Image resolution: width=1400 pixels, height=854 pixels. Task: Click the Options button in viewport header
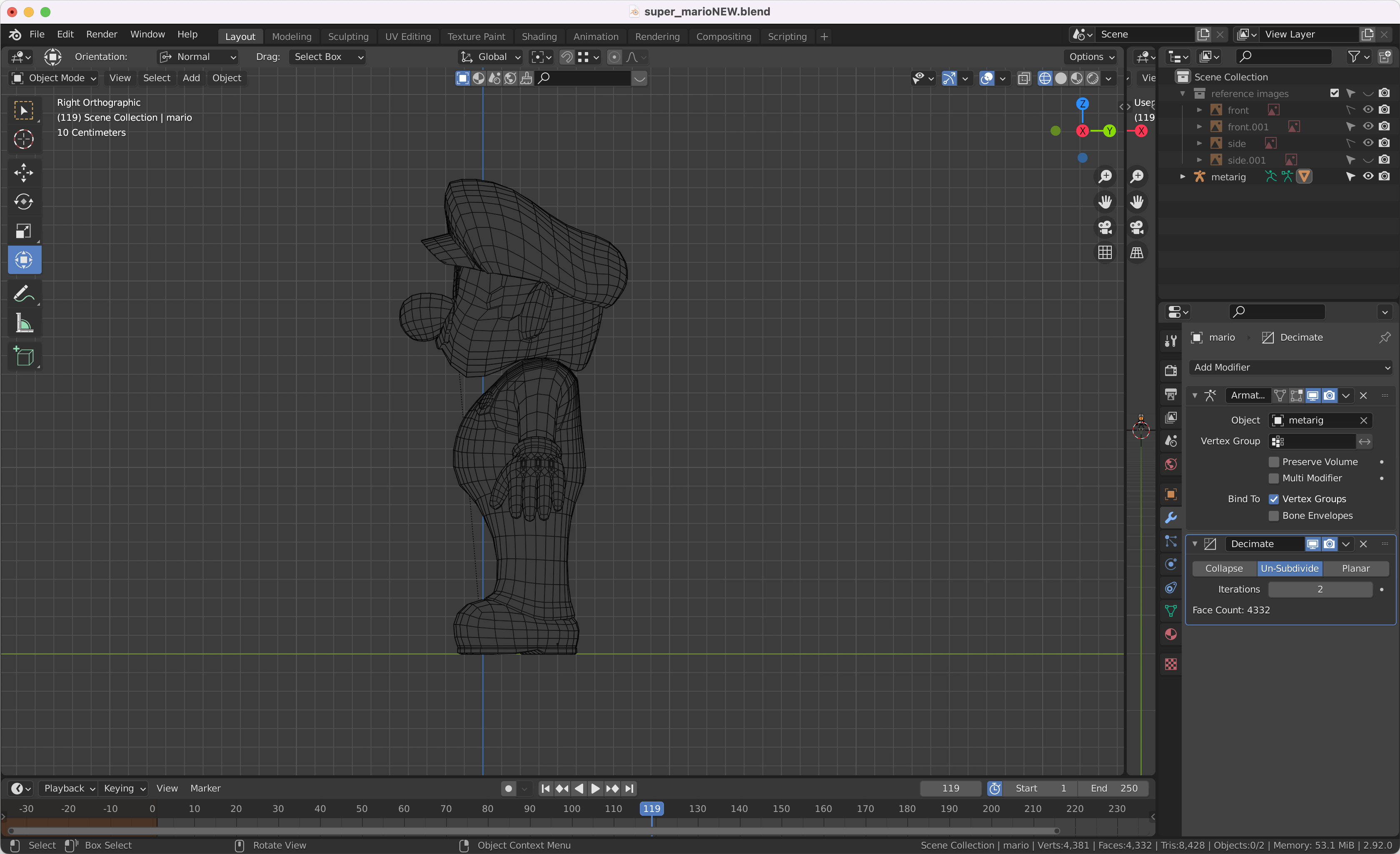(x=1091, y=57)
